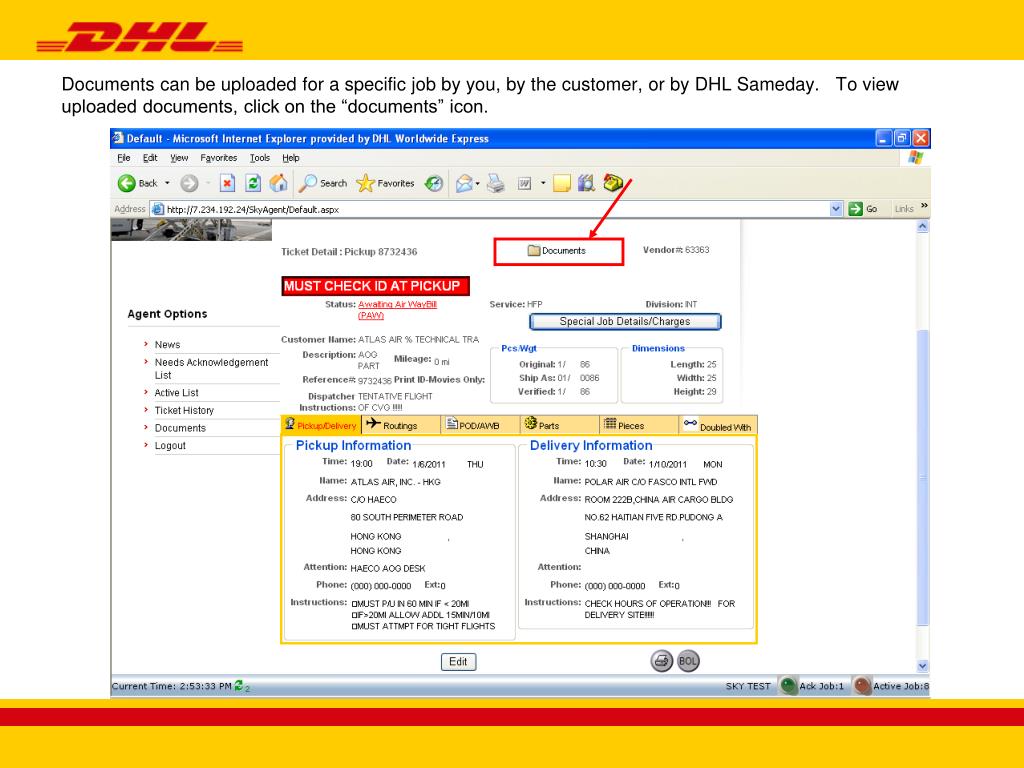Viewport: 1024px width, 768px height.
Task: Click in the address URL field
Action: point(496,210)
